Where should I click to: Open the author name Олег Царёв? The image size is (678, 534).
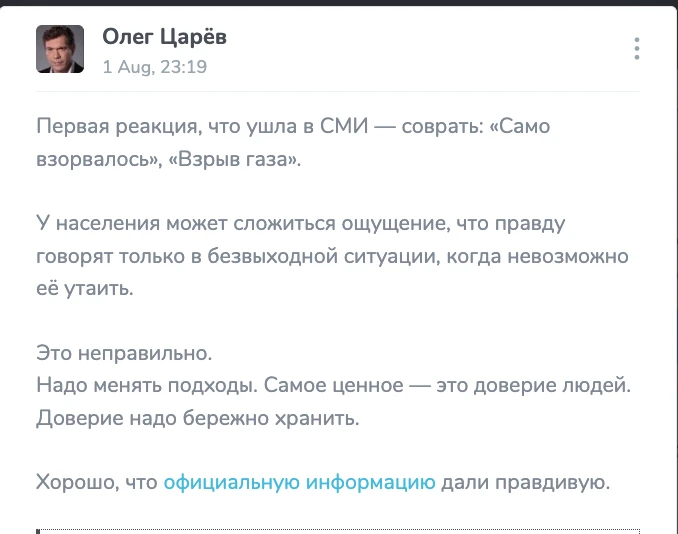click(164, 37)
